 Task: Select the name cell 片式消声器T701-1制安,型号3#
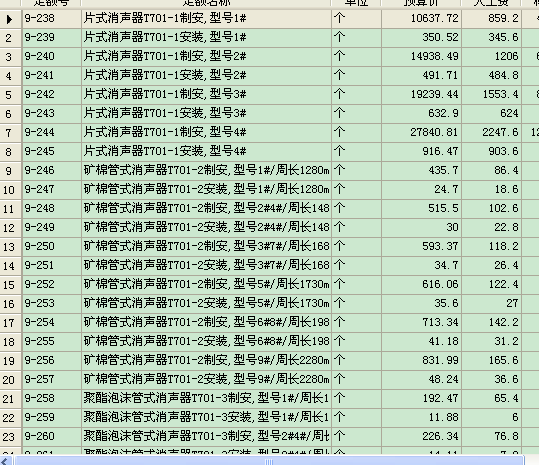pos(206,95)
